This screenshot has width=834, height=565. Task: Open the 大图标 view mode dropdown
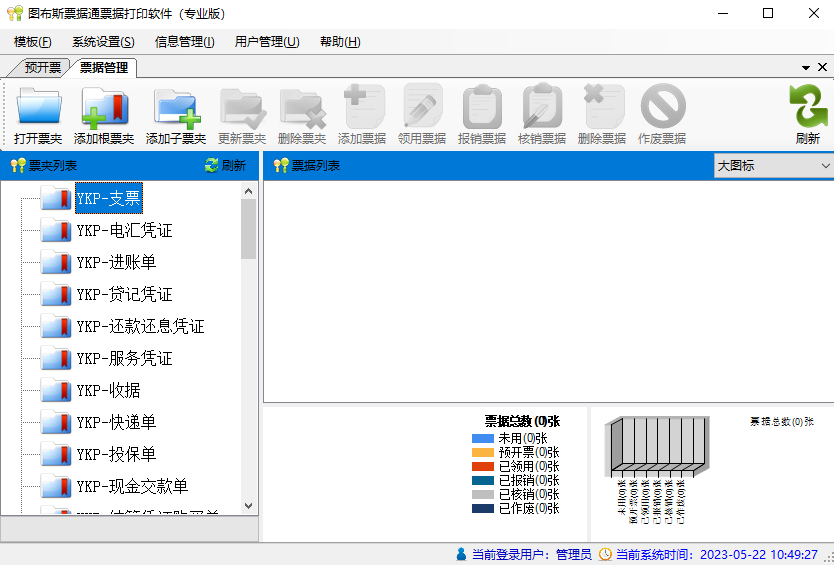(774, 165)
